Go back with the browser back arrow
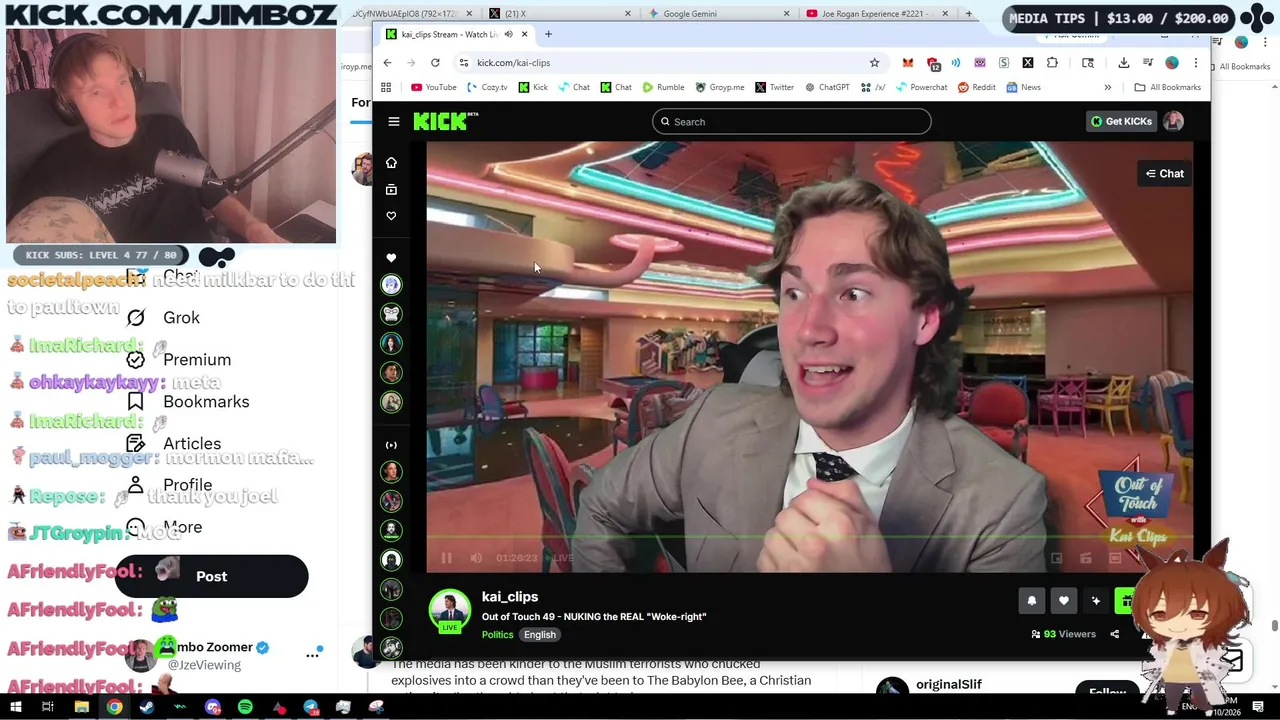 pyautogui.click(x=388, y=63)
